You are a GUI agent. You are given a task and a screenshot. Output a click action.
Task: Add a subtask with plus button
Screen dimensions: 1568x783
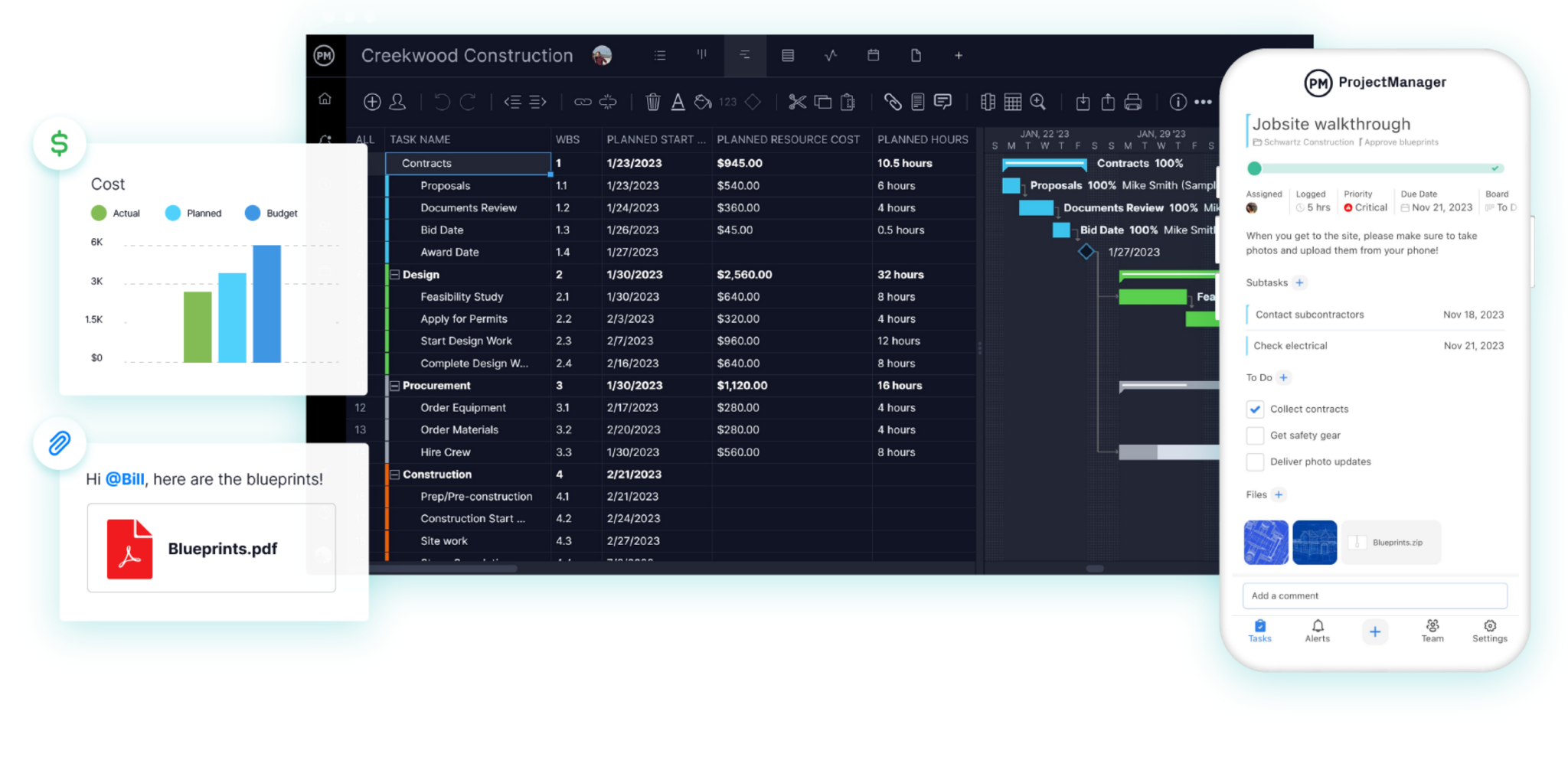click(x=1299, y=282)
